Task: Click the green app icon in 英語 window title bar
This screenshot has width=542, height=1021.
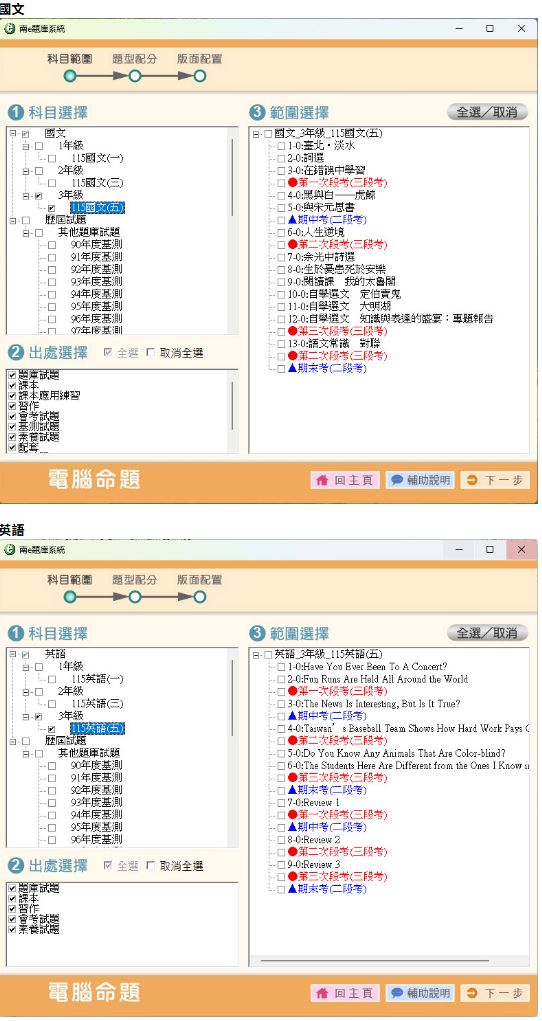Action: click(9, 550)
